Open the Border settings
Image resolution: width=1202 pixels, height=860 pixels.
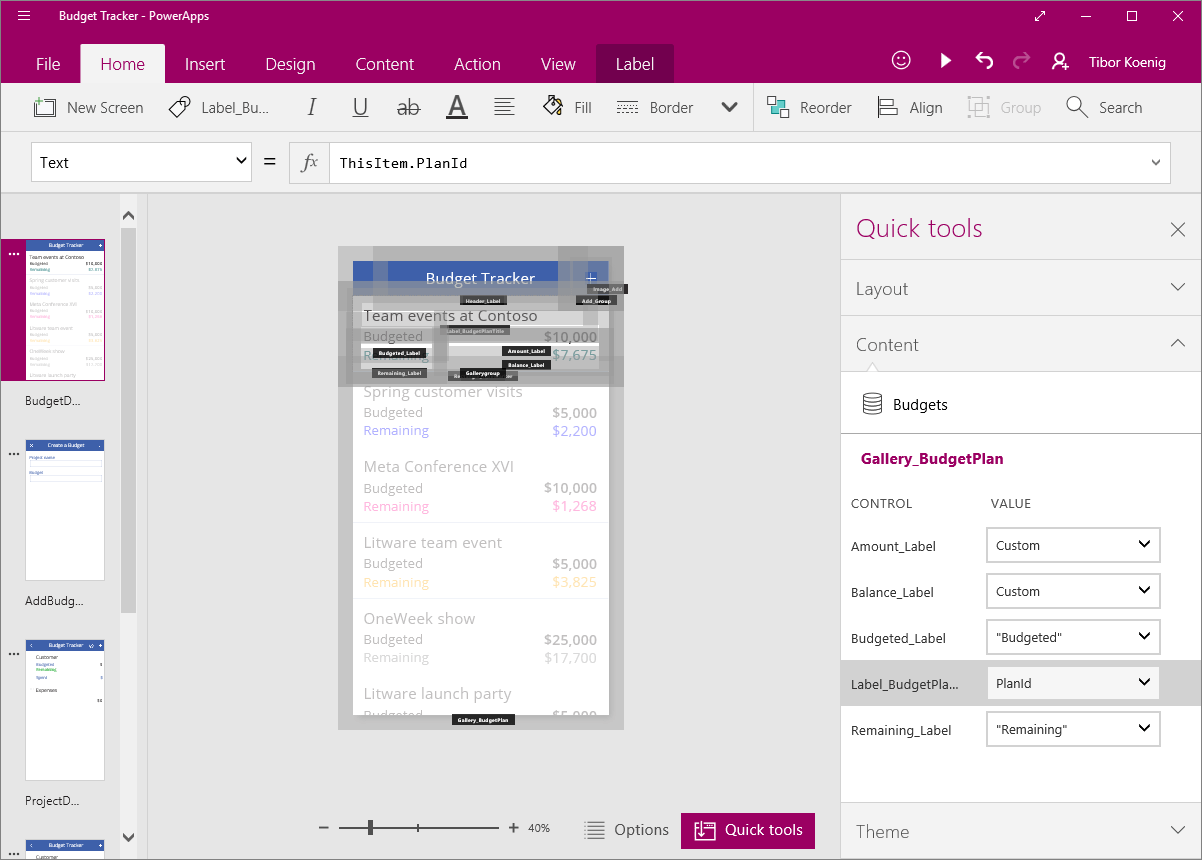coord(655,107)
